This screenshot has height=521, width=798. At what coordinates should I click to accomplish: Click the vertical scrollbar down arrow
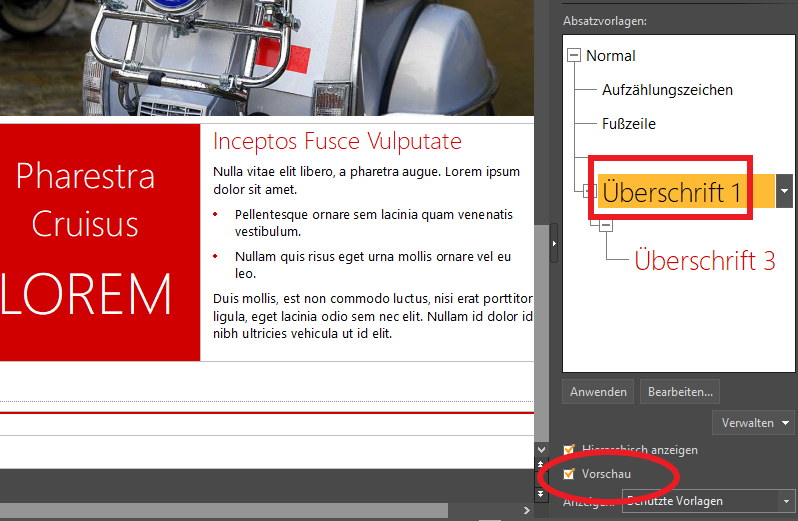point(541,451)
